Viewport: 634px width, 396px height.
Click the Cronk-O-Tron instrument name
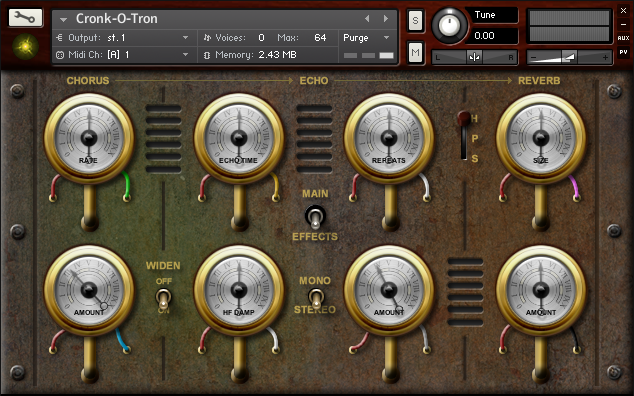pos(117,19)
